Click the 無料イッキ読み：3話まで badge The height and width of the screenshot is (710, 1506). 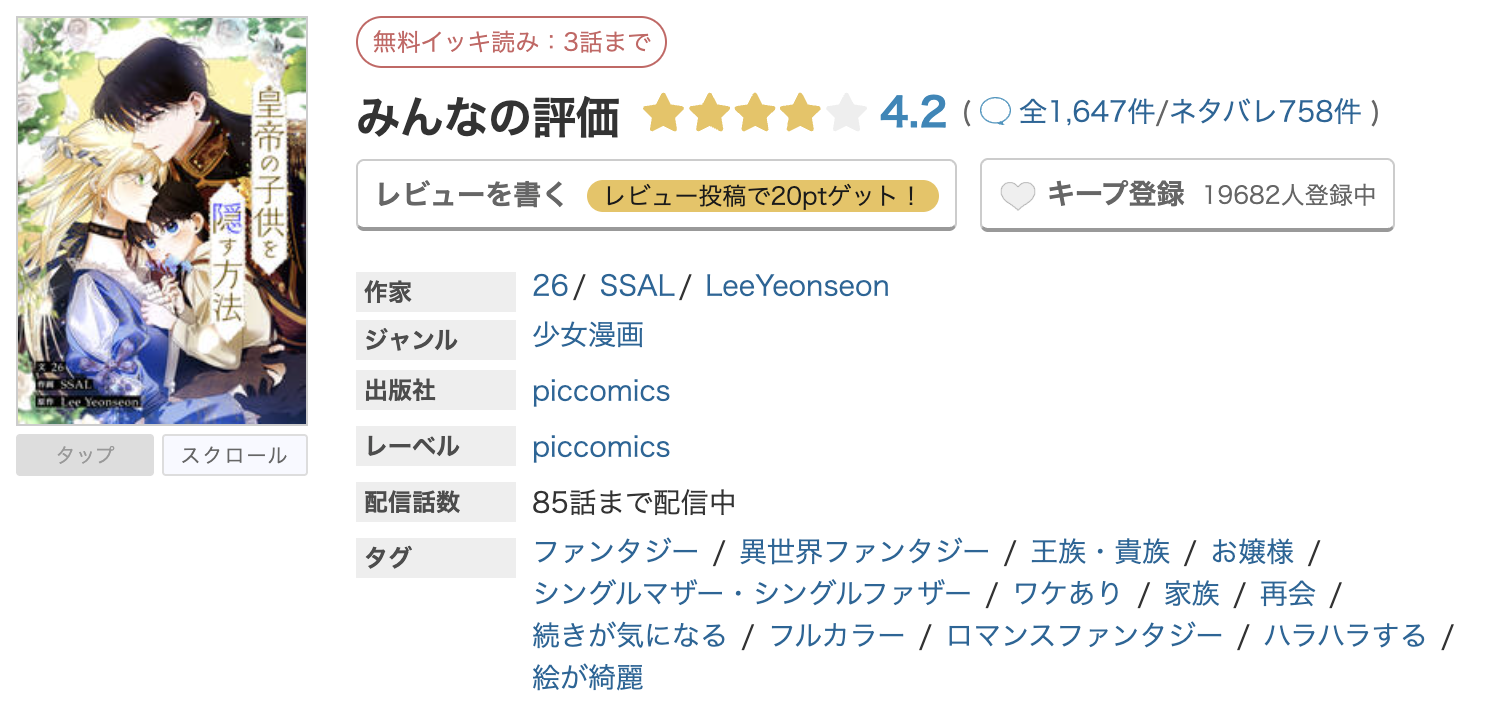click(x=511, y=42)
